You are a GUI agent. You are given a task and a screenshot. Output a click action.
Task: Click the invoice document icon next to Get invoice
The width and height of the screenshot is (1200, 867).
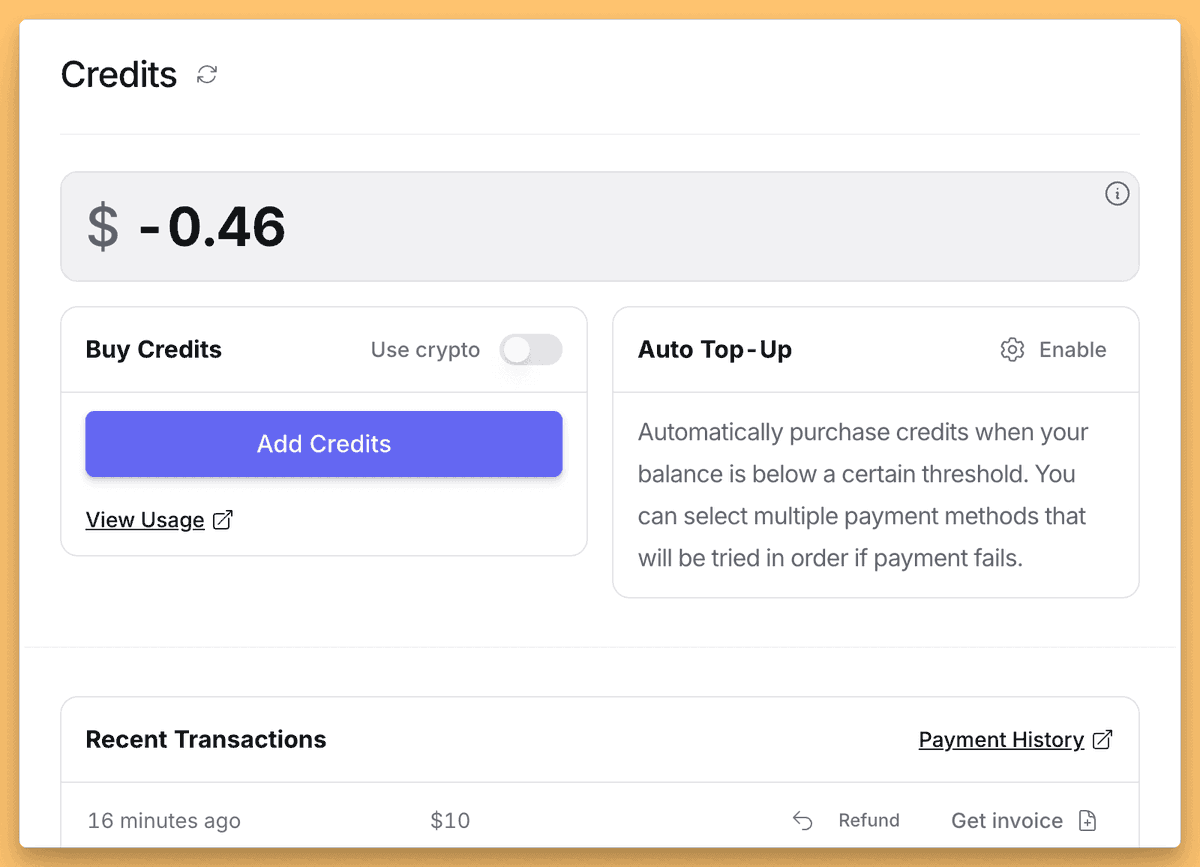click(1086, 820)
